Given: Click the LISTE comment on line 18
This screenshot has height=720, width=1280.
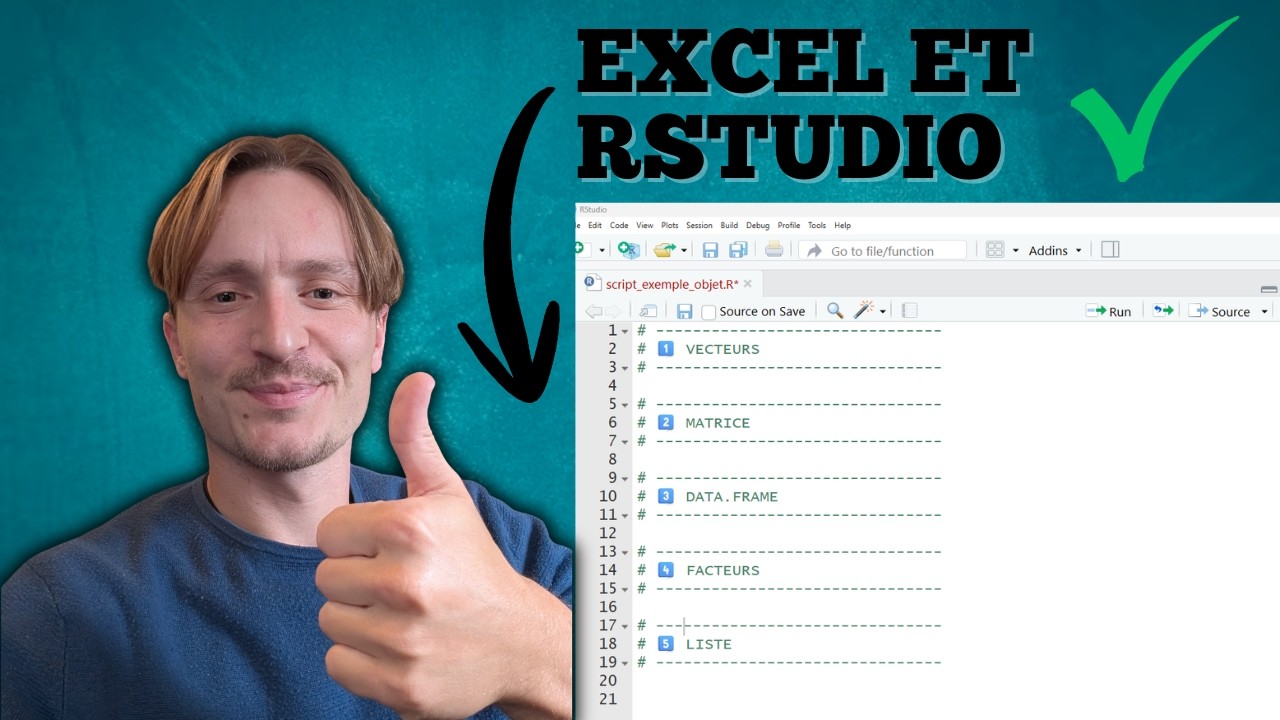Looking at the screenshot, I should [x=708, y=645].
